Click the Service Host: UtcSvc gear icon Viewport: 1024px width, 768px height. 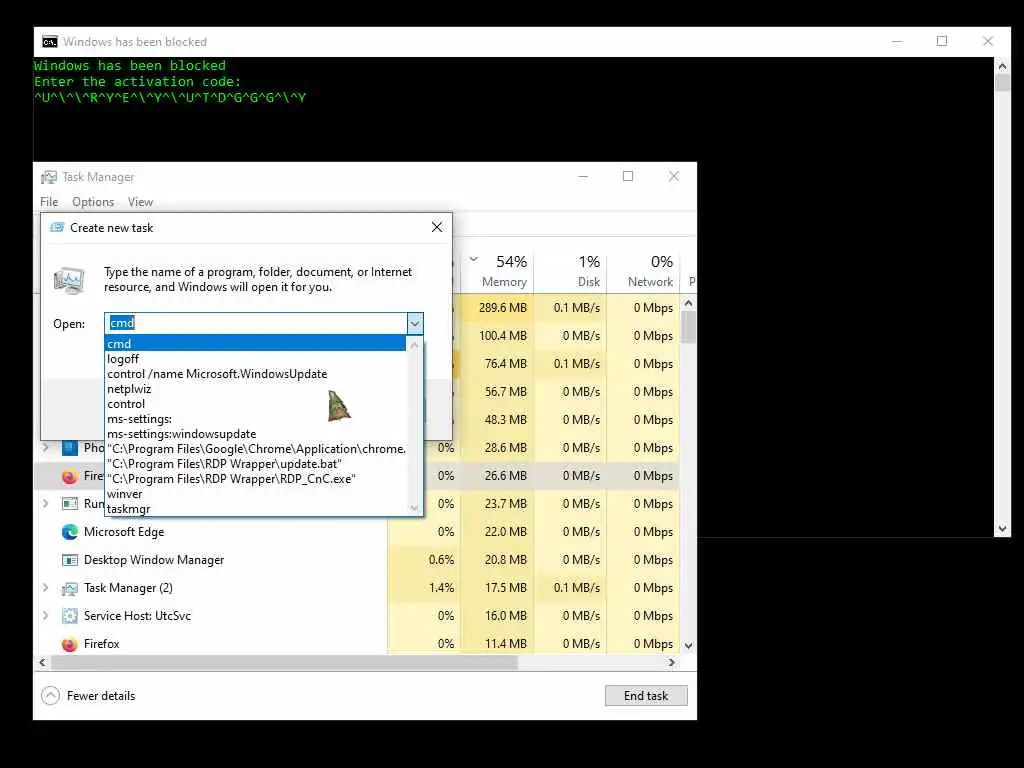(x=69, y=616)
